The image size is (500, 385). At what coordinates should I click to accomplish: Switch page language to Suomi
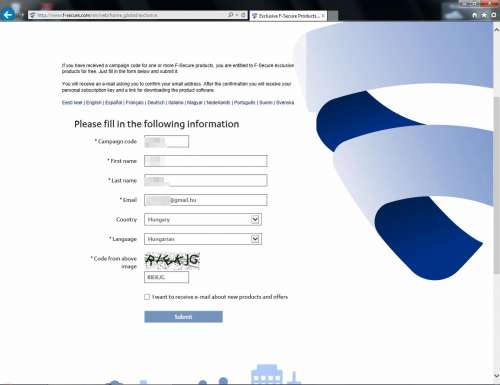pos(266,102)
